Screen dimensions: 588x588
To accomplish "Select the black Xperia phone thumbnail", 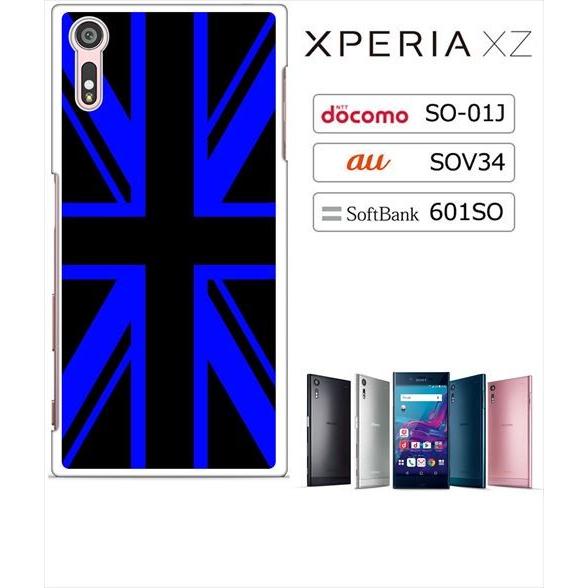I will tap(328, 430).
